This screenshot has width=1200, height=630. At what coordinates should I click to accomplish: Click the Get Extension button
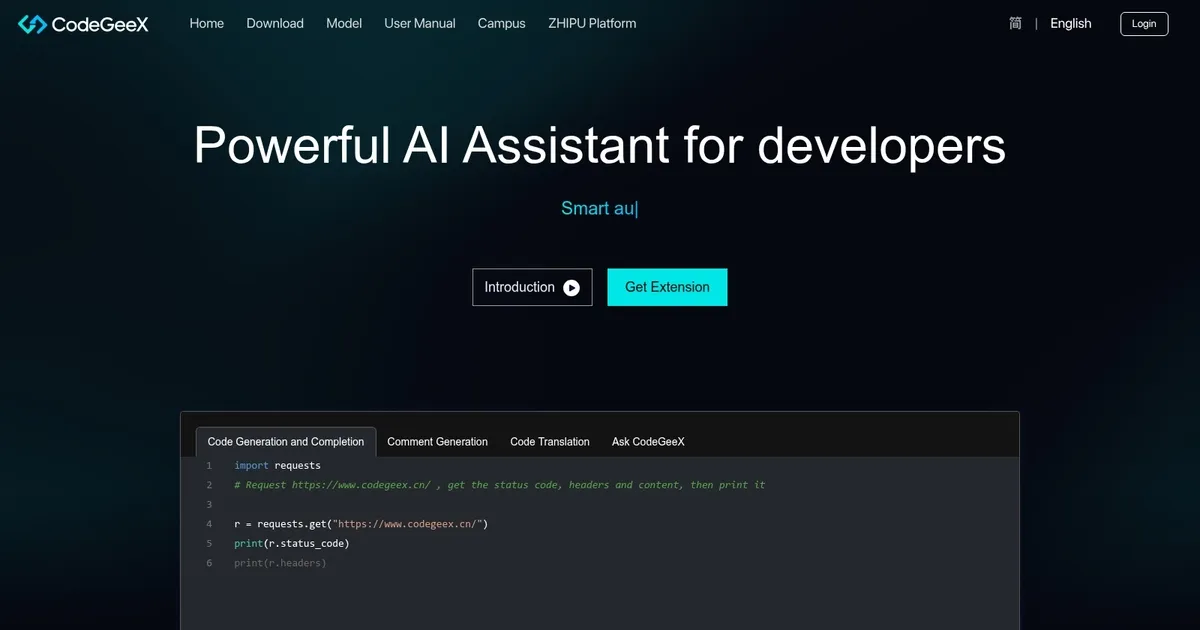pyautogui.click(x=667, y=287)
